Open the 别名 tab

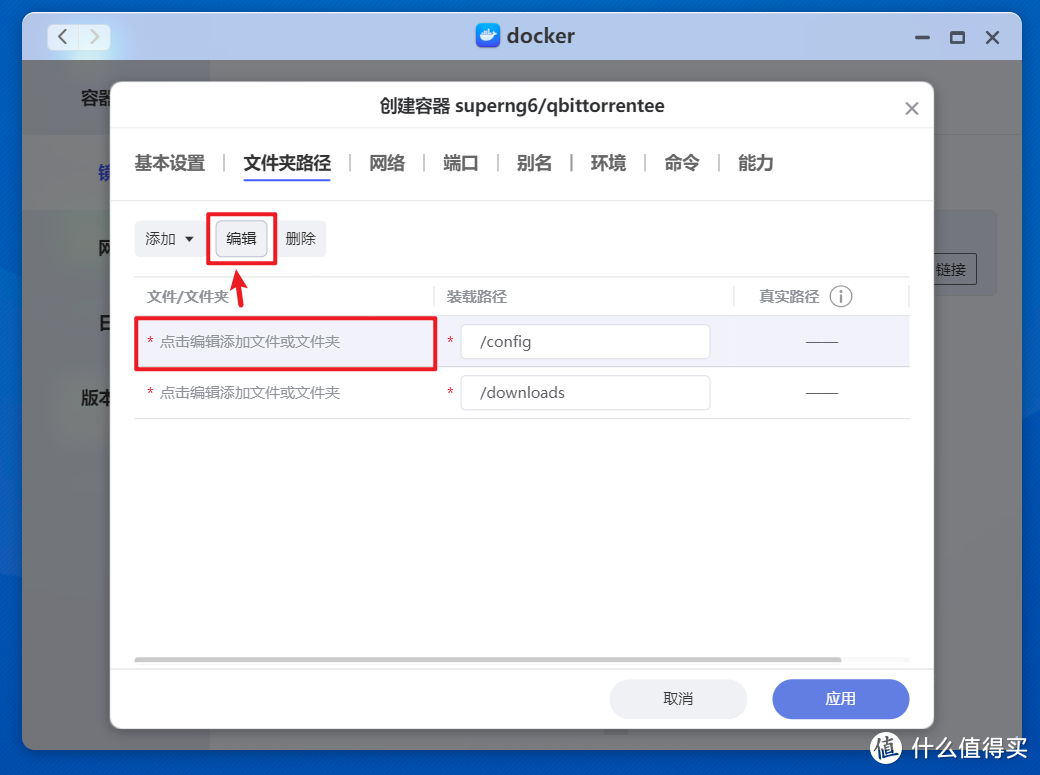pyautogui.click(x=534, y=163)
